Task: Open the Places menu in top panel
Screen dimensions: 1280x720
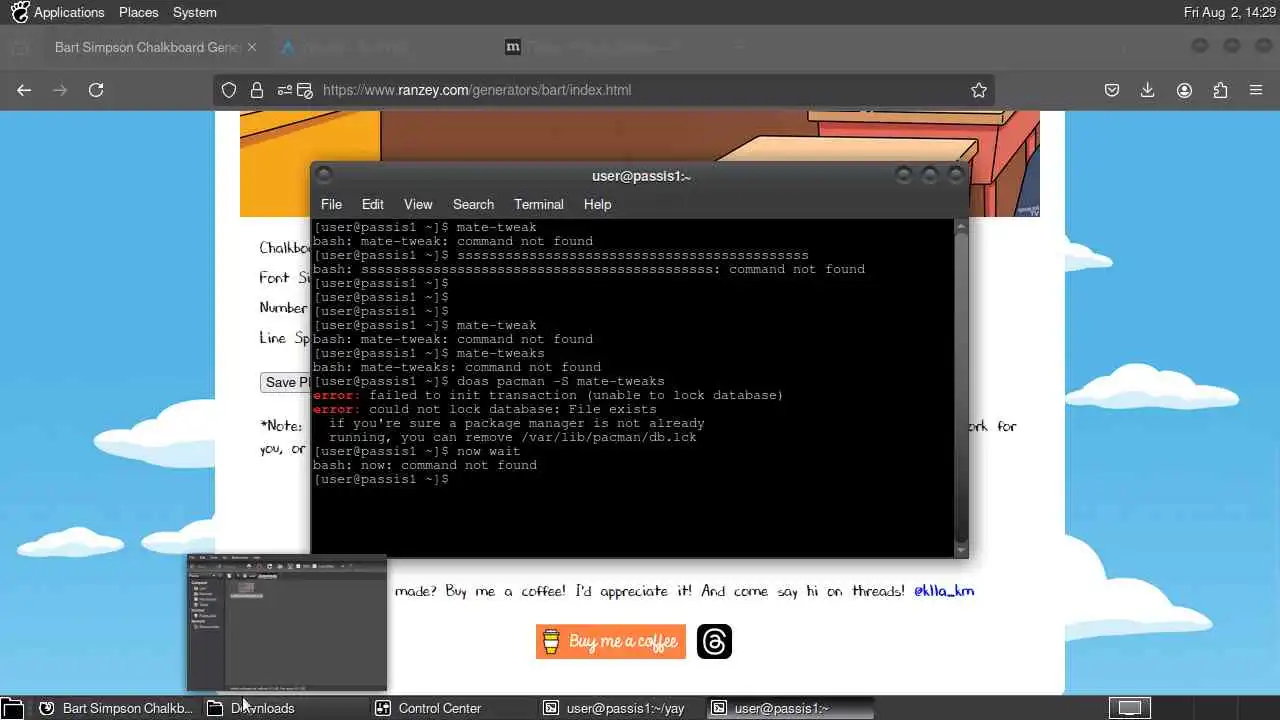Action: point(138,12)
